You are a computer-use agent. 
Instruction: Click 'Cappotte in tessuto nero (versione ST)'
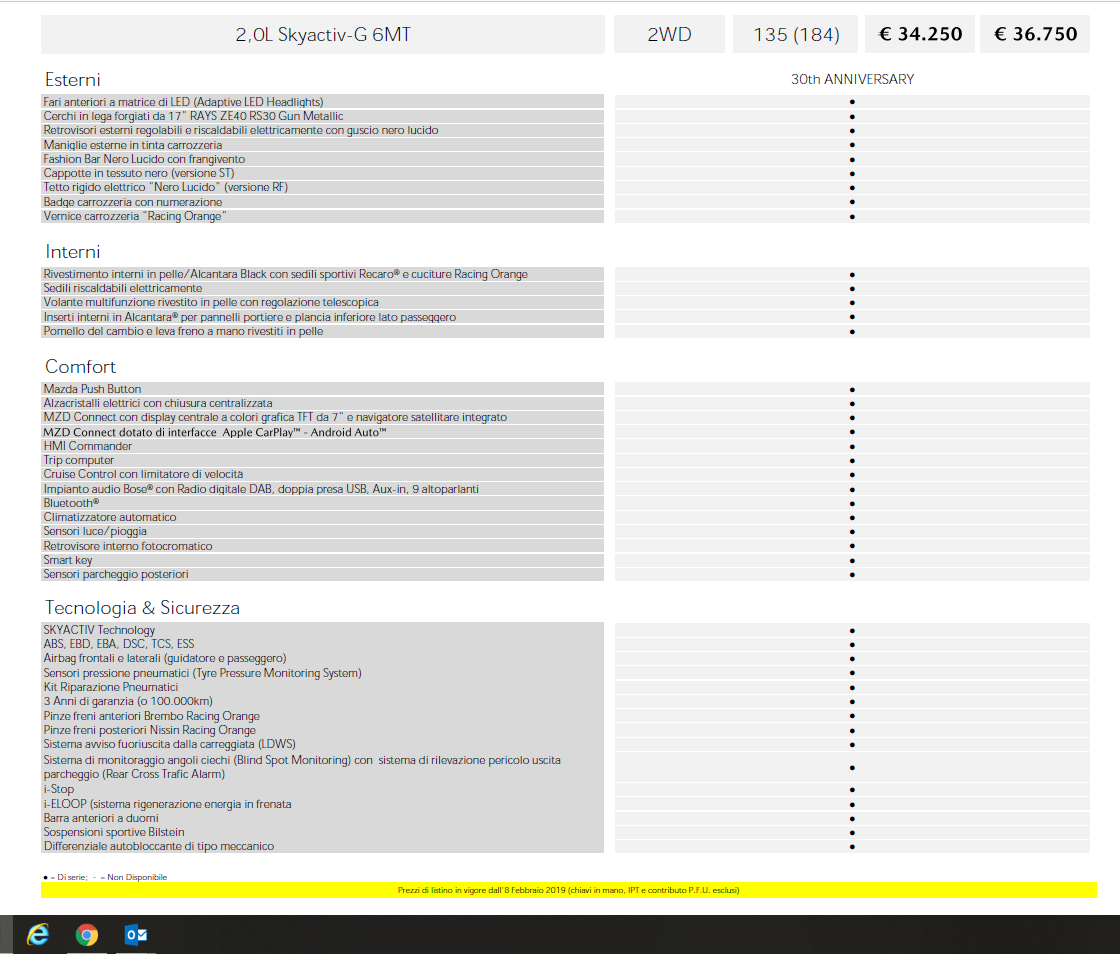[x=322, y=174]
